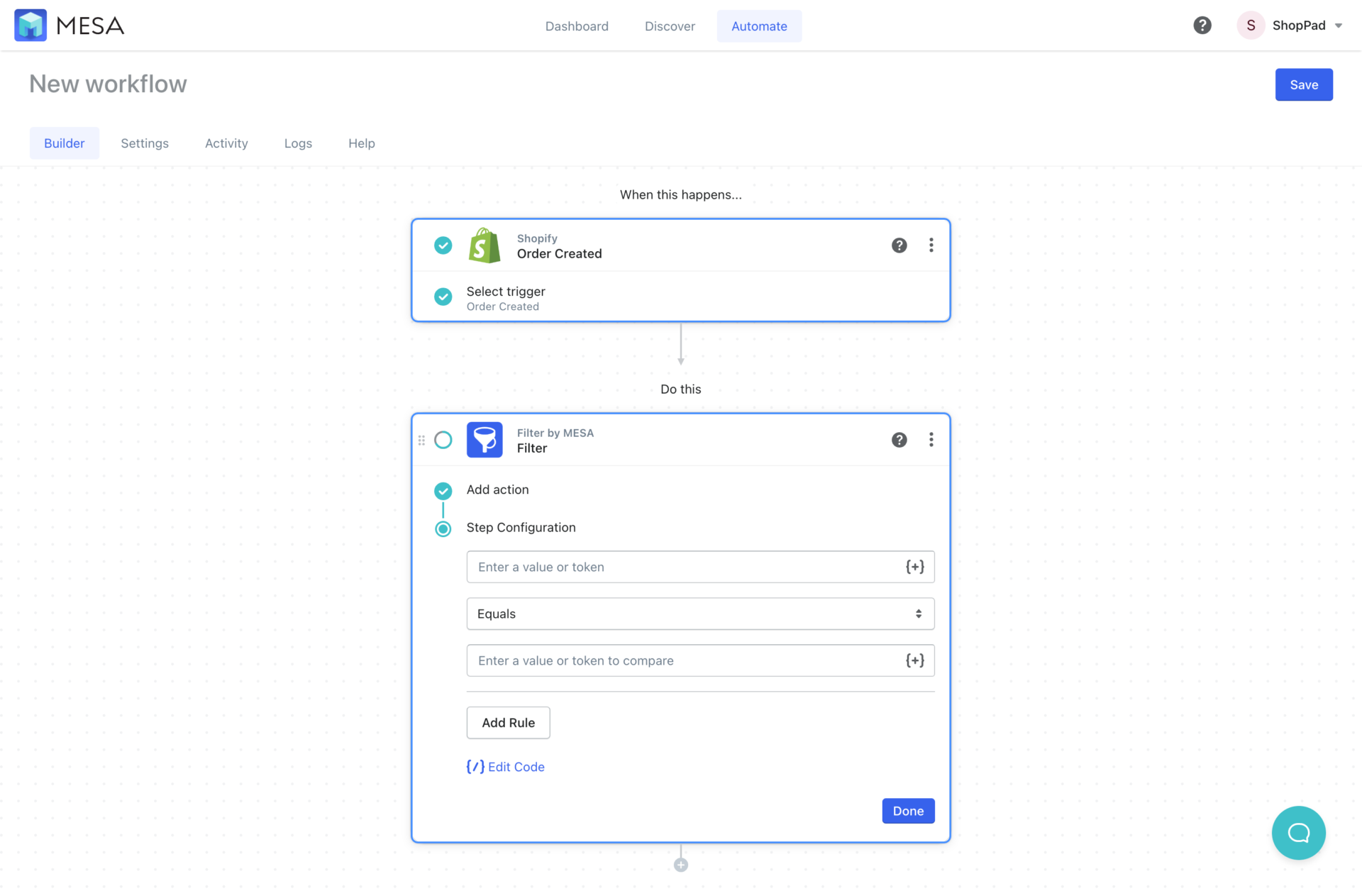Click the Add action checkmark

click(443, 490)
